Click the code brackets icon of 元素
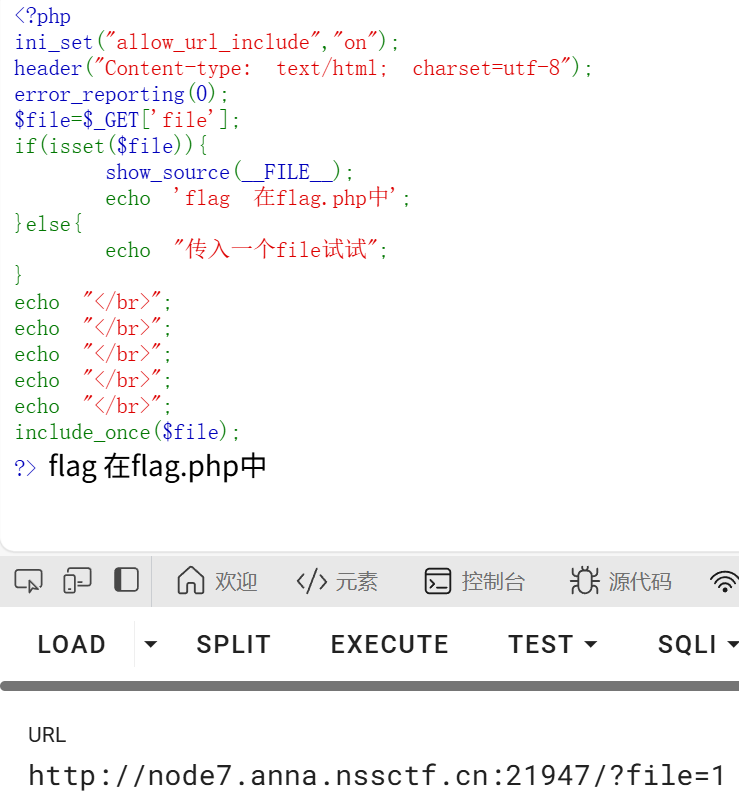 311,581
